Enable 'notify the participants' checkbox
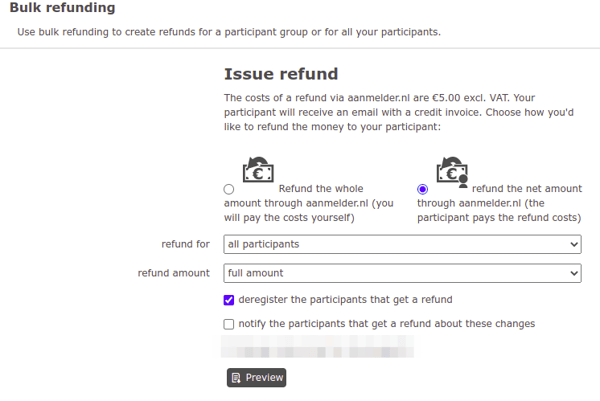Viewport: 600px width, 401px height. [x=229, y=324]
